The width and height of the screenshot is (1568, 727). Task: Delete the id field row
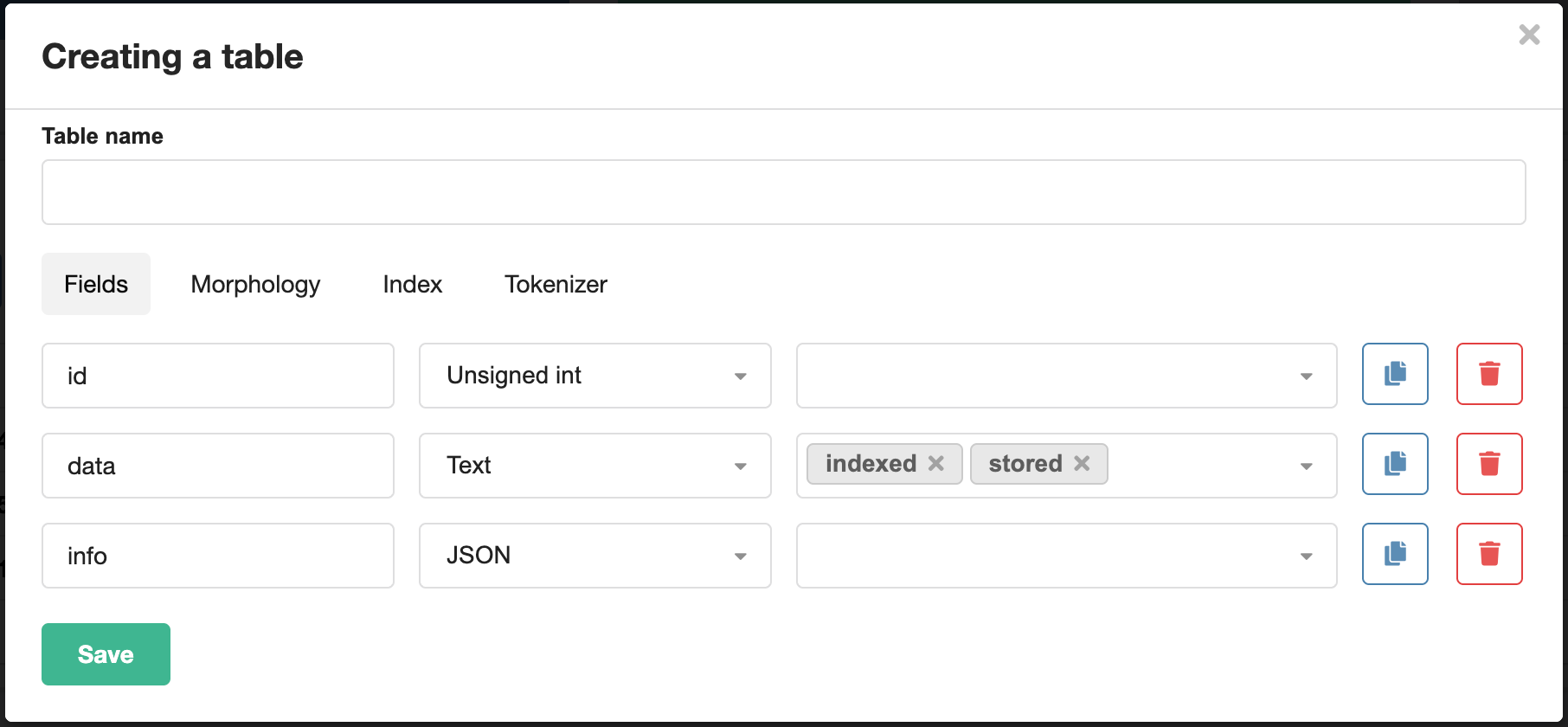[1489, 375]
